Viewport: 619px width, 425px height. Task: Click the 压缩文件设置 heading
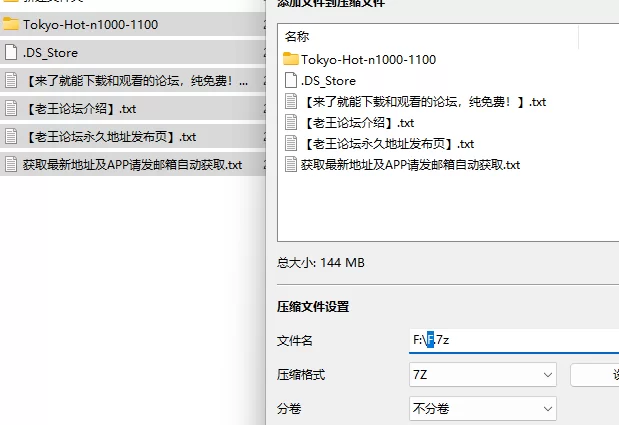pos(313,307)
